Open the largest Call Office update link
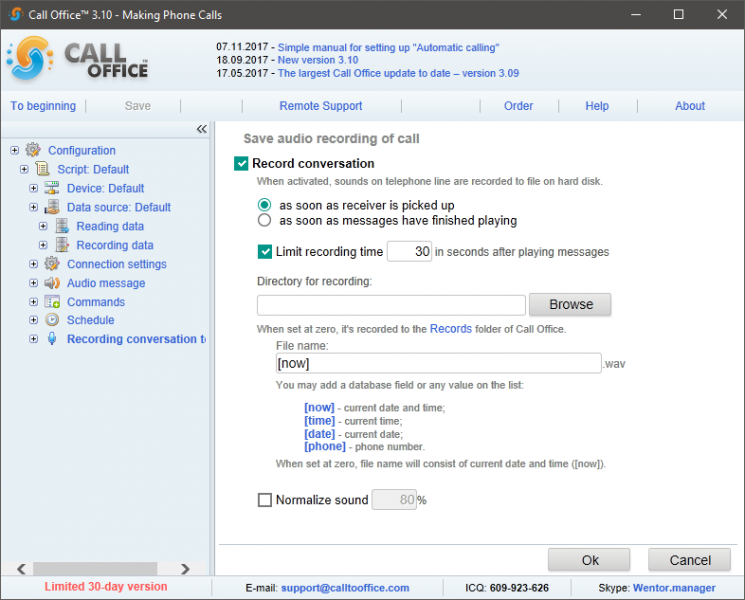 [398, 73]
